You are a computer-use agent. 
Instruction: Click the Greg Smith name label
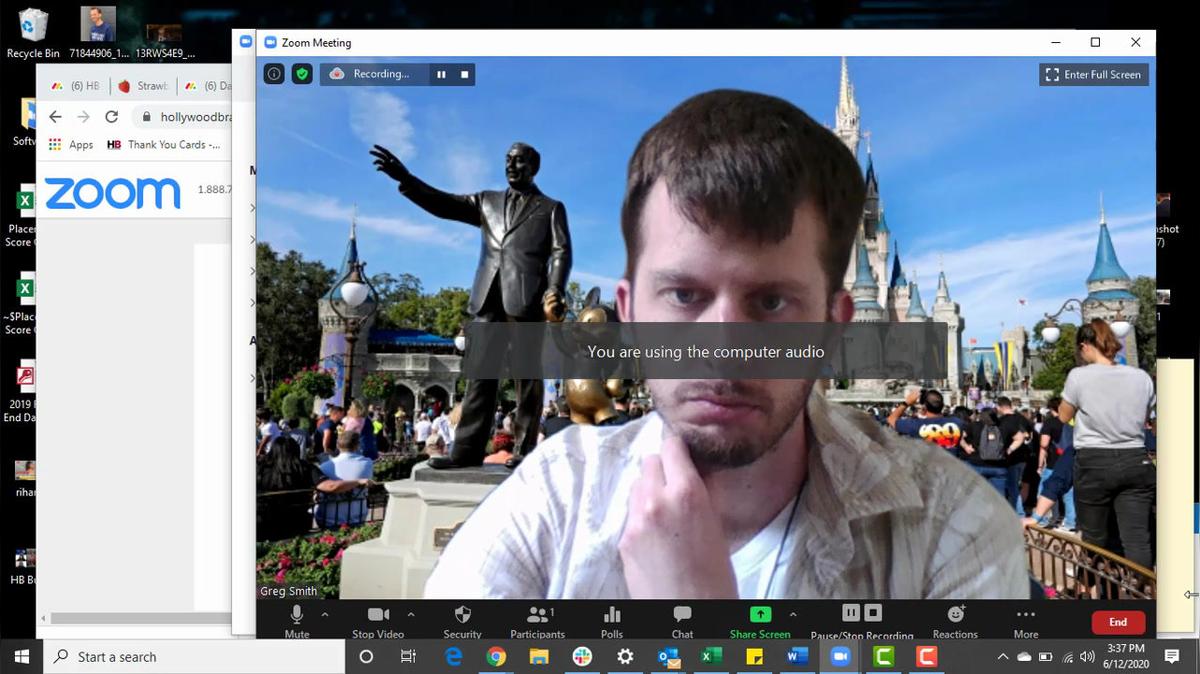click(x=289, y=591)
